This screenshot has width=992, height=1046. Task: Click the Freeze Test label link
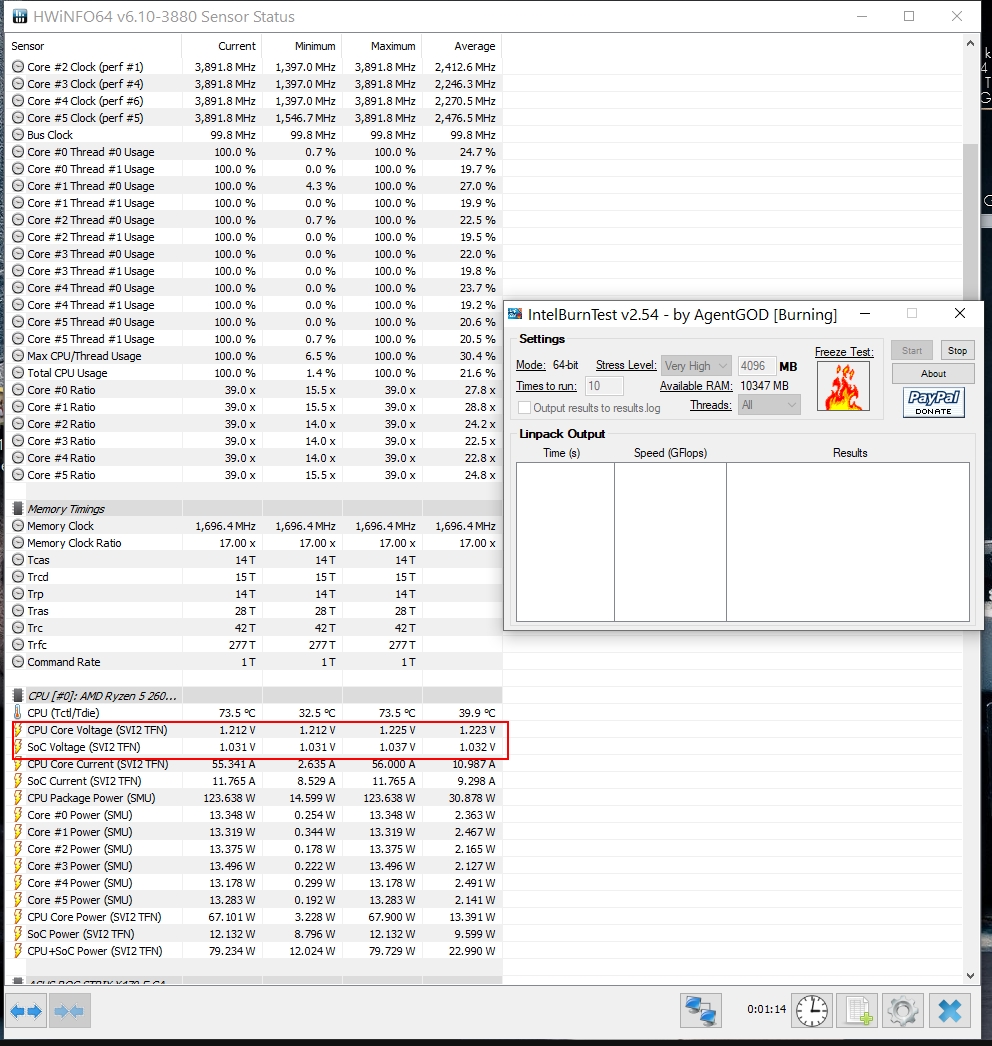[844, 352]
